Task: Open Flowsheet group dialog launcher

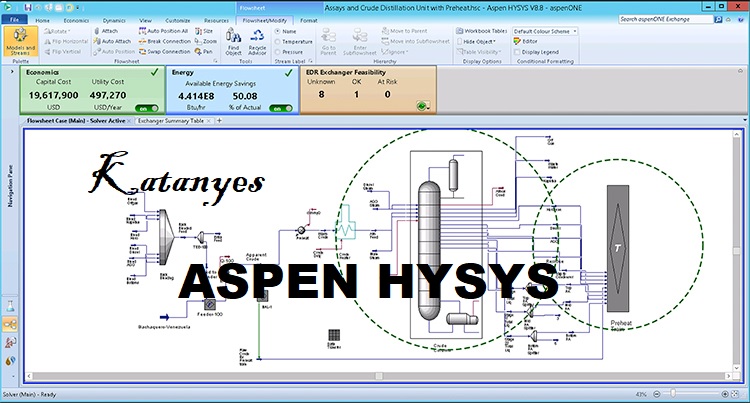Action: [x=215, y=61]
